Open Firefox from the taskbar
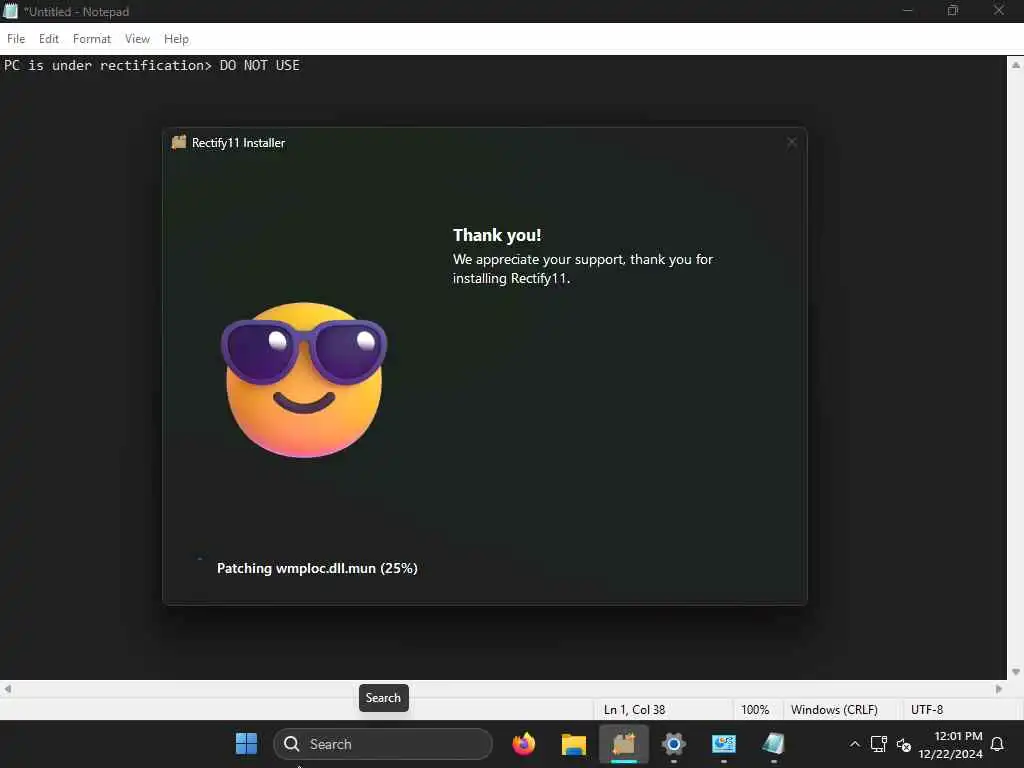The height and width of the screenshot is (768, 1024). coord(524,744)
